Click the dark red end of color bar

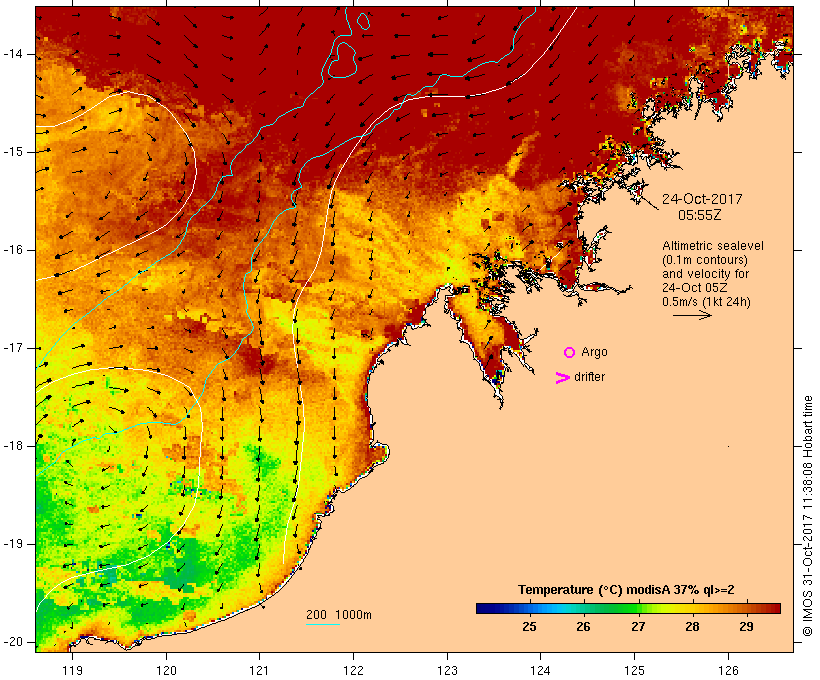(x=776, y=608)
